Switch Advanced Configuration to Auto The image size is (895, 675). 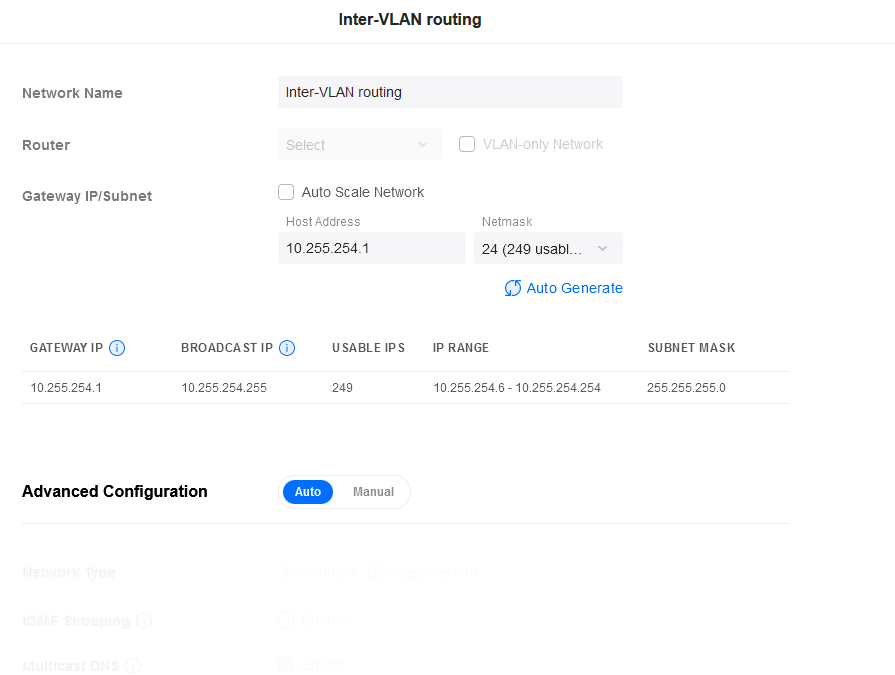[x=308, y=492]
